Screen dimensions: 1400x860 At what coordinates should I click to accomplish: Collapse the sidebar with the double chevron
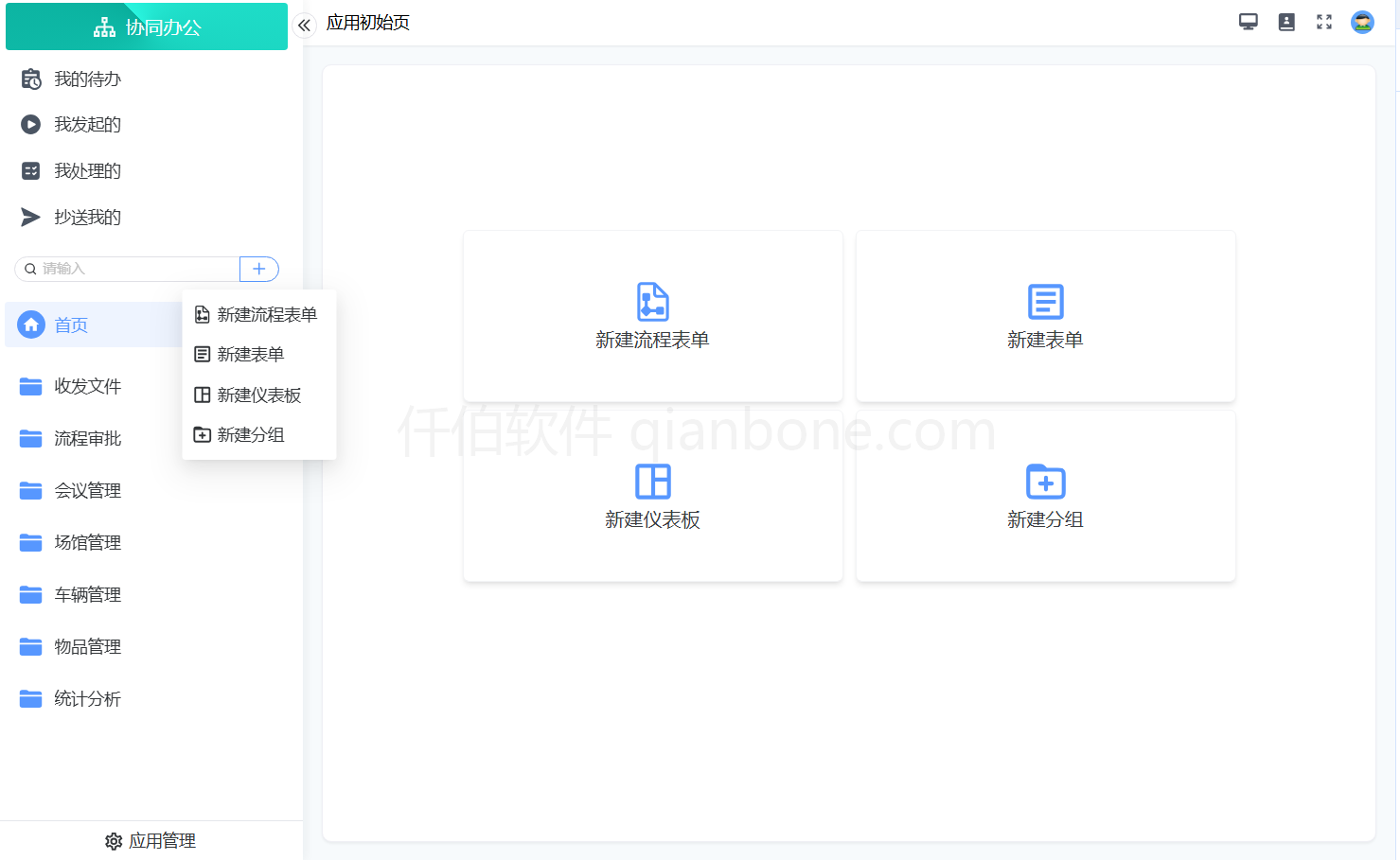(x=304, y=26)
